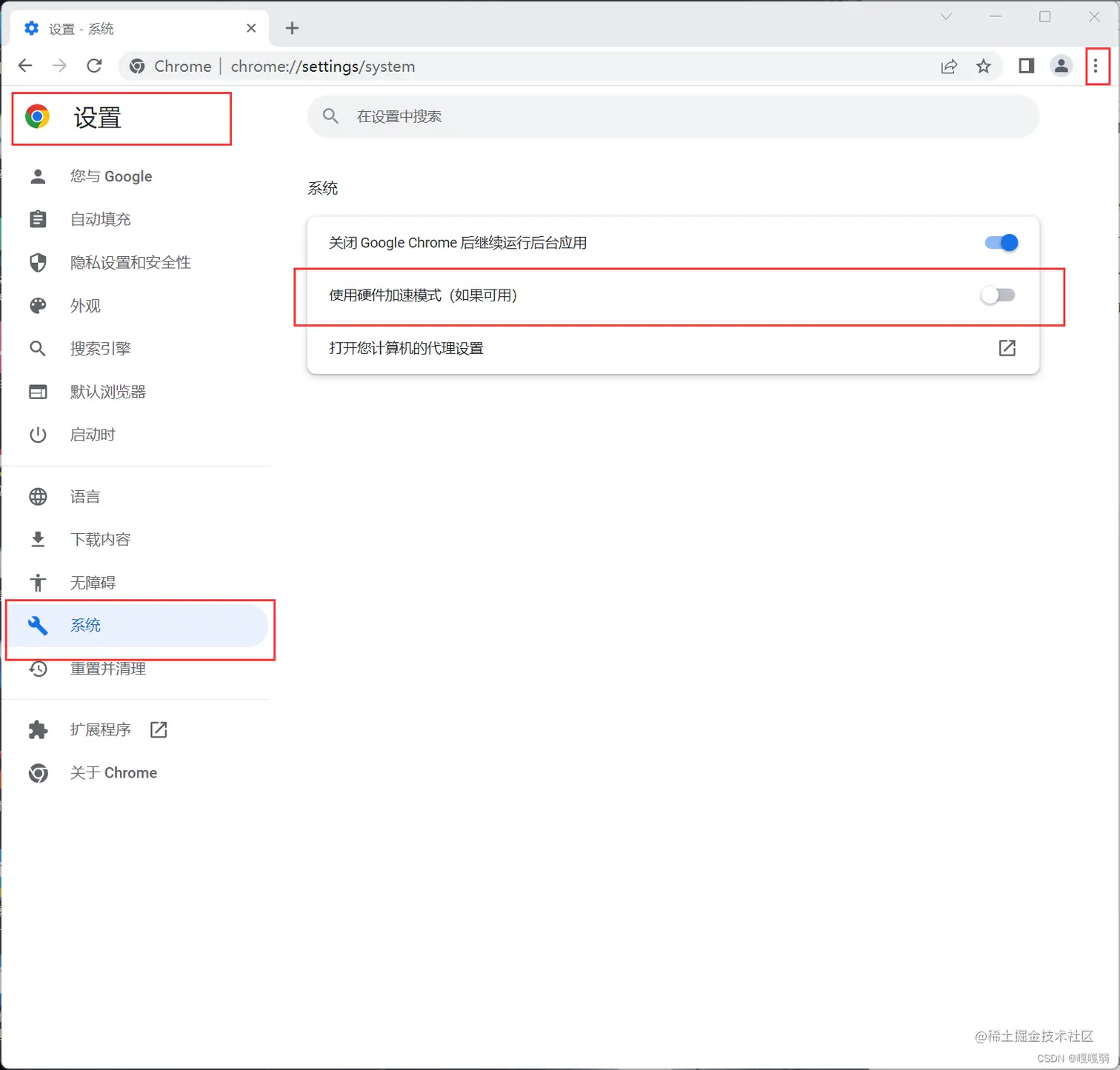The image size is (1120, 1070).
Task: Open proxy settings via external link icon
Action: pyautogui.click(x=1007, y=348)
